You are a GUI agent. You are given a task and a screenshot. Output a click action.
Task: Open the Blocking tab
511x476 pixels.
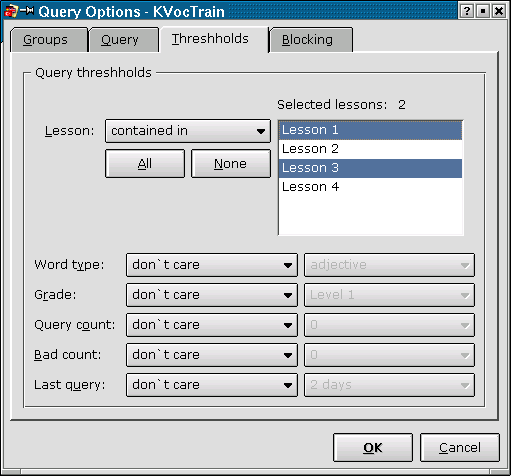tap(311, 40)
